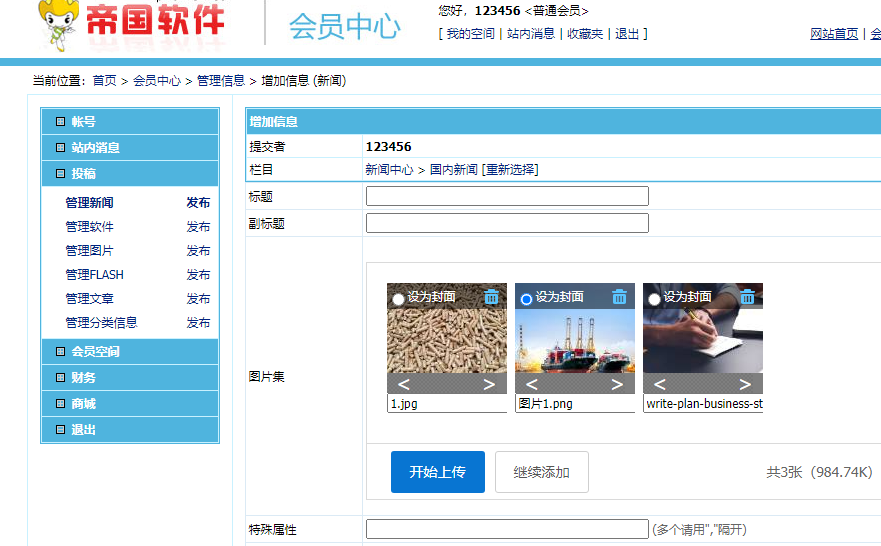The width and height of the screenshot is (881, 546).
Task: Open 管理FLASH in the sidebar menu
Action: (94, 275)
